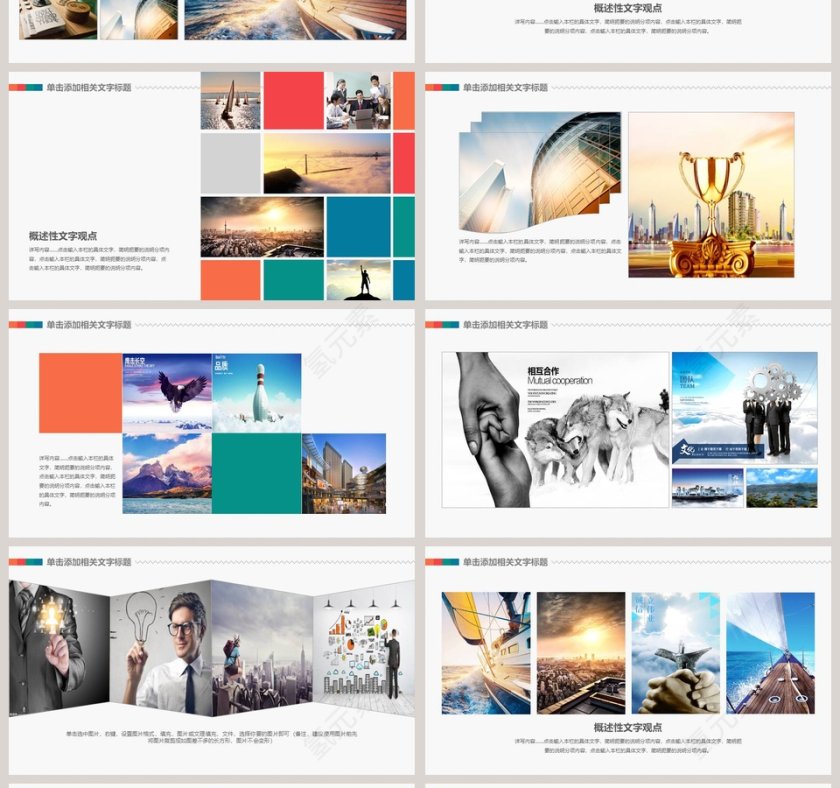Click the silhouette person on peak photo
Screen dimensions: 840x788
[358, 280]
